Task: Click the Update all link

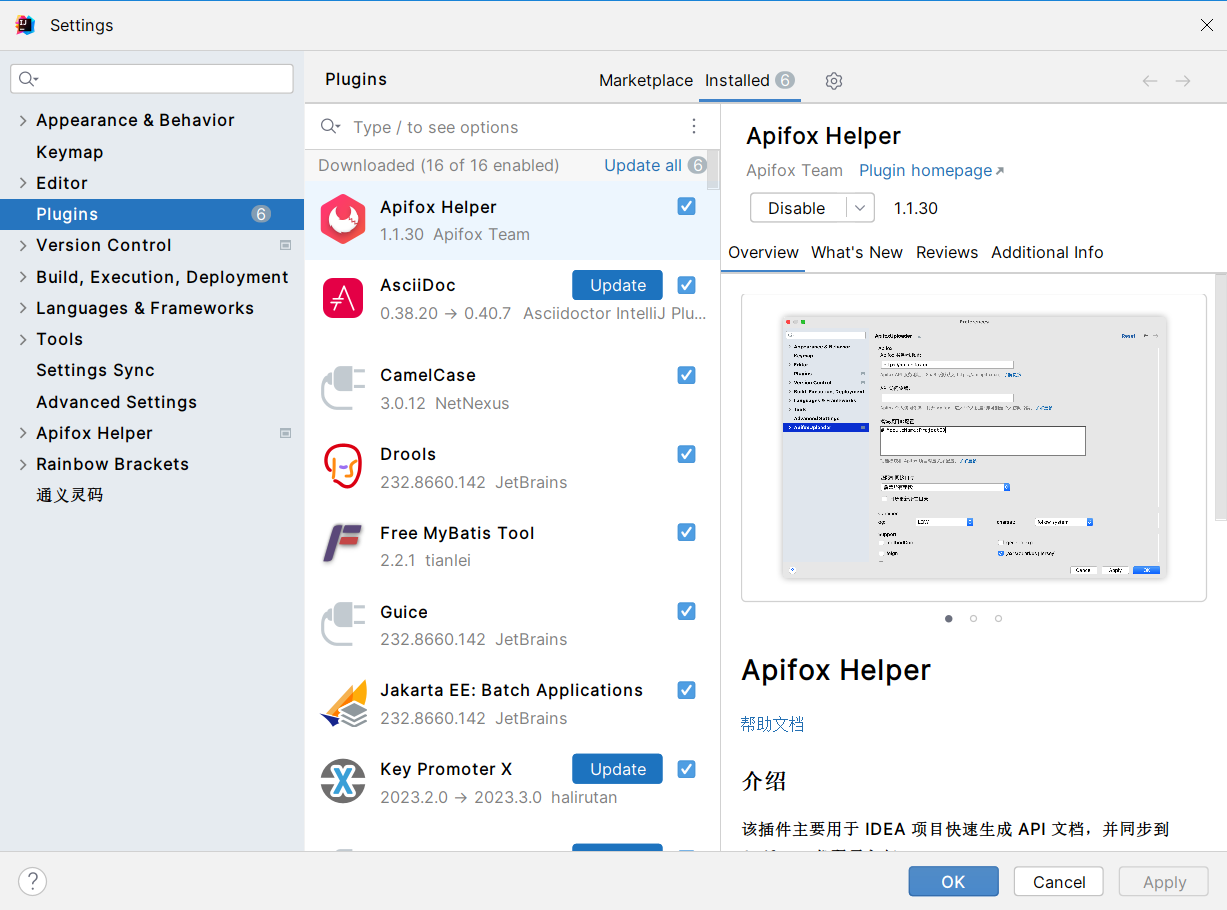Action: click(643, 165)
